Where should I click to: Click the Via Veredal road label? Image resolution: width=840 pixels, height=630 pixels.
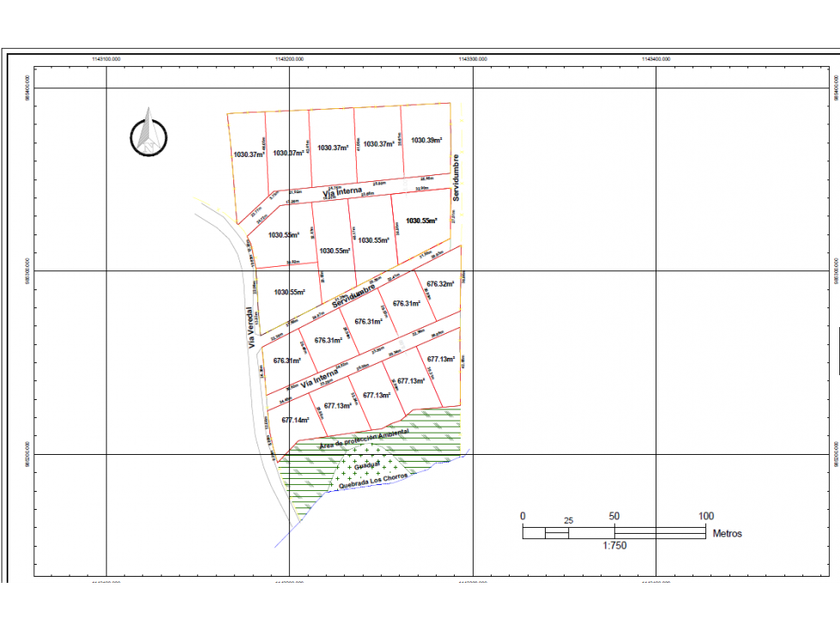tap(251, 327)
